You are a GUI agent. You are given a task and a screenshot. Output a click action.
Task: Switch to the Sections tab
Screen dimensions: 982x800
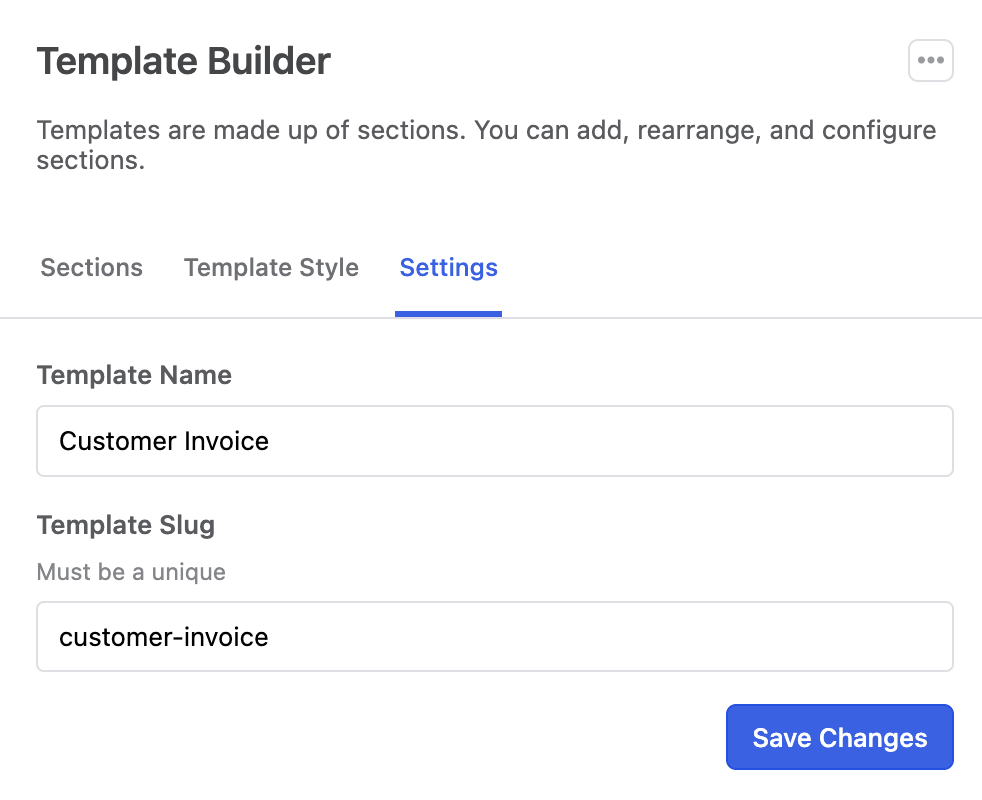click(x=91, y=268)
